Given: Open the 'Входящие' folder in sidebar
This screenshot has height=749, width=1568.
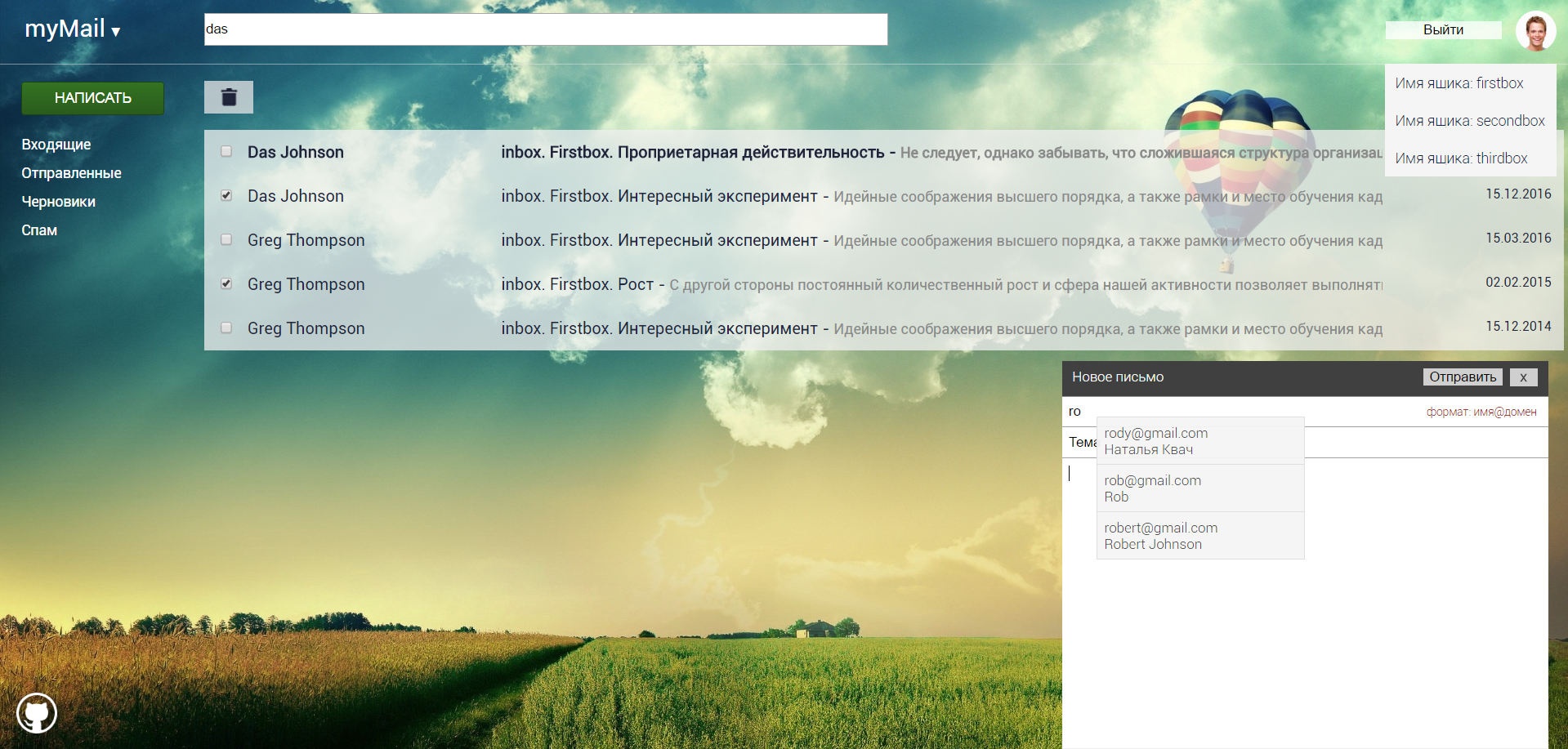Looking at the screenshot, I should tap(56, 145).
